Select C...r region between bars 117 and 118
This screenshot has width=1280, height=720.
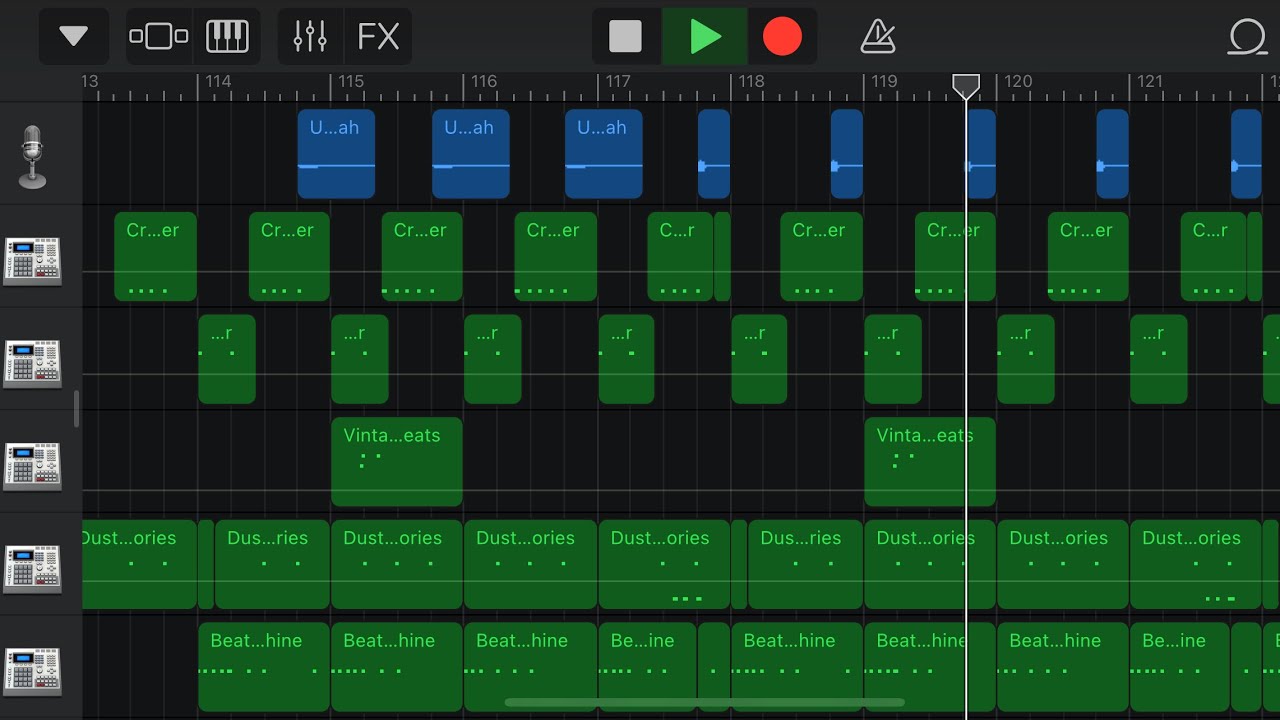click(x=680, y=256)
